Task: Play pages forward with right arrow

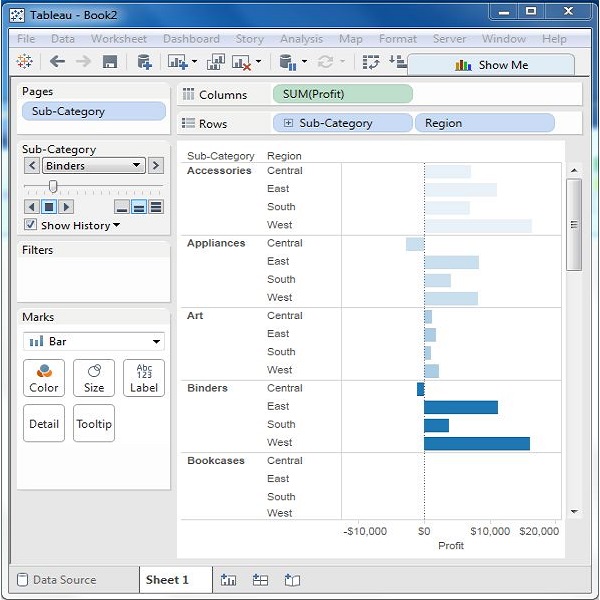Action: 66,207
